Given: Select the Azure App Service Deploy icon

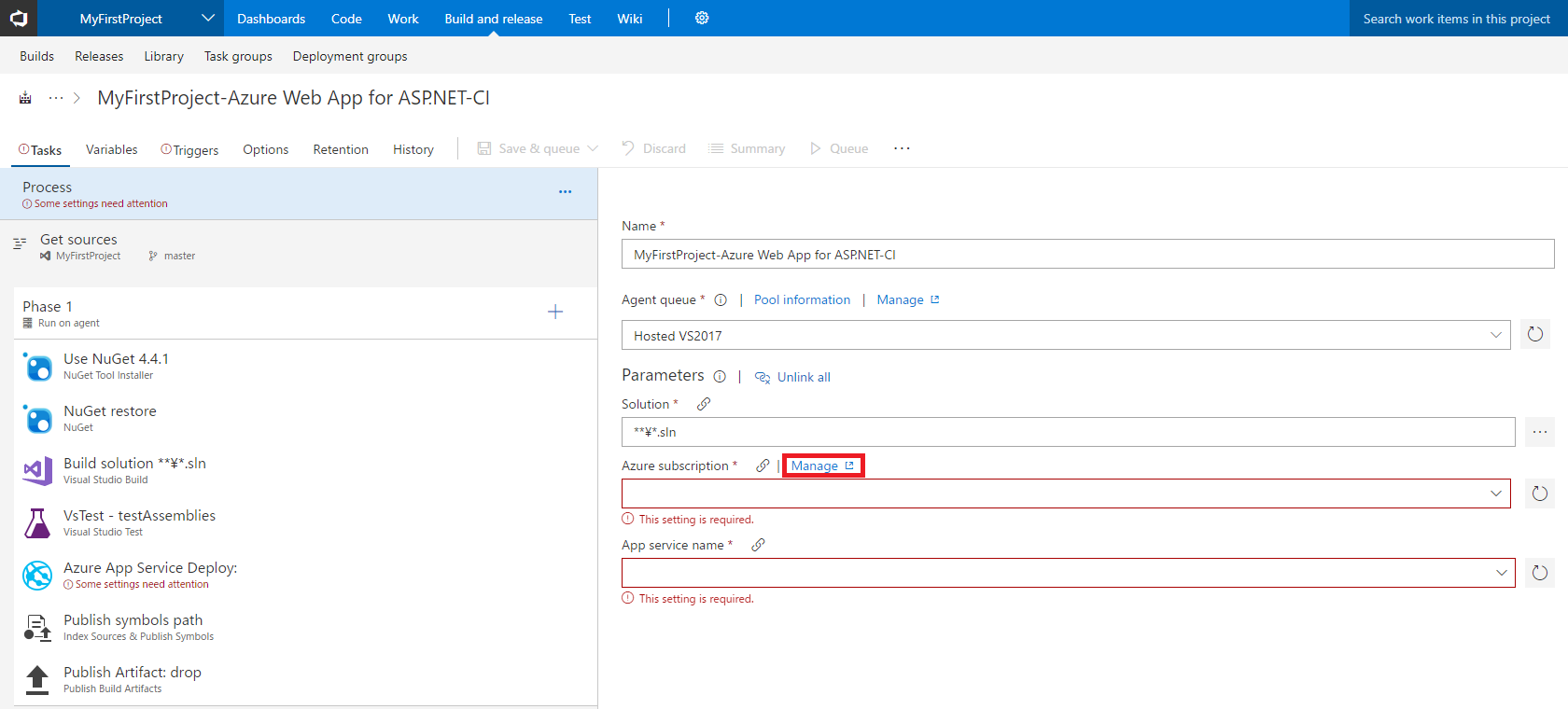Looking at the screenshot, I should pyautogui.click(x=37, y=576).
